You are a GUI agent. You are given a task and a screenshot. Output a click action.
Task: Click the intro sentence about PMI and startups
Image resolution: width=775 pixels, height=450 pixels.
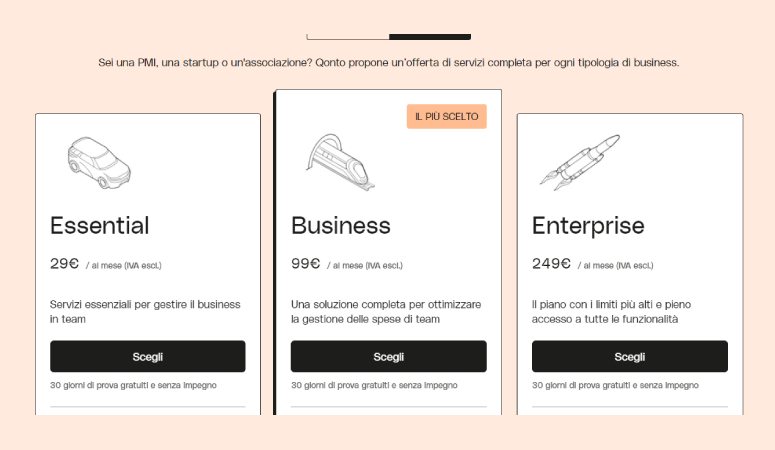point(388,63)
